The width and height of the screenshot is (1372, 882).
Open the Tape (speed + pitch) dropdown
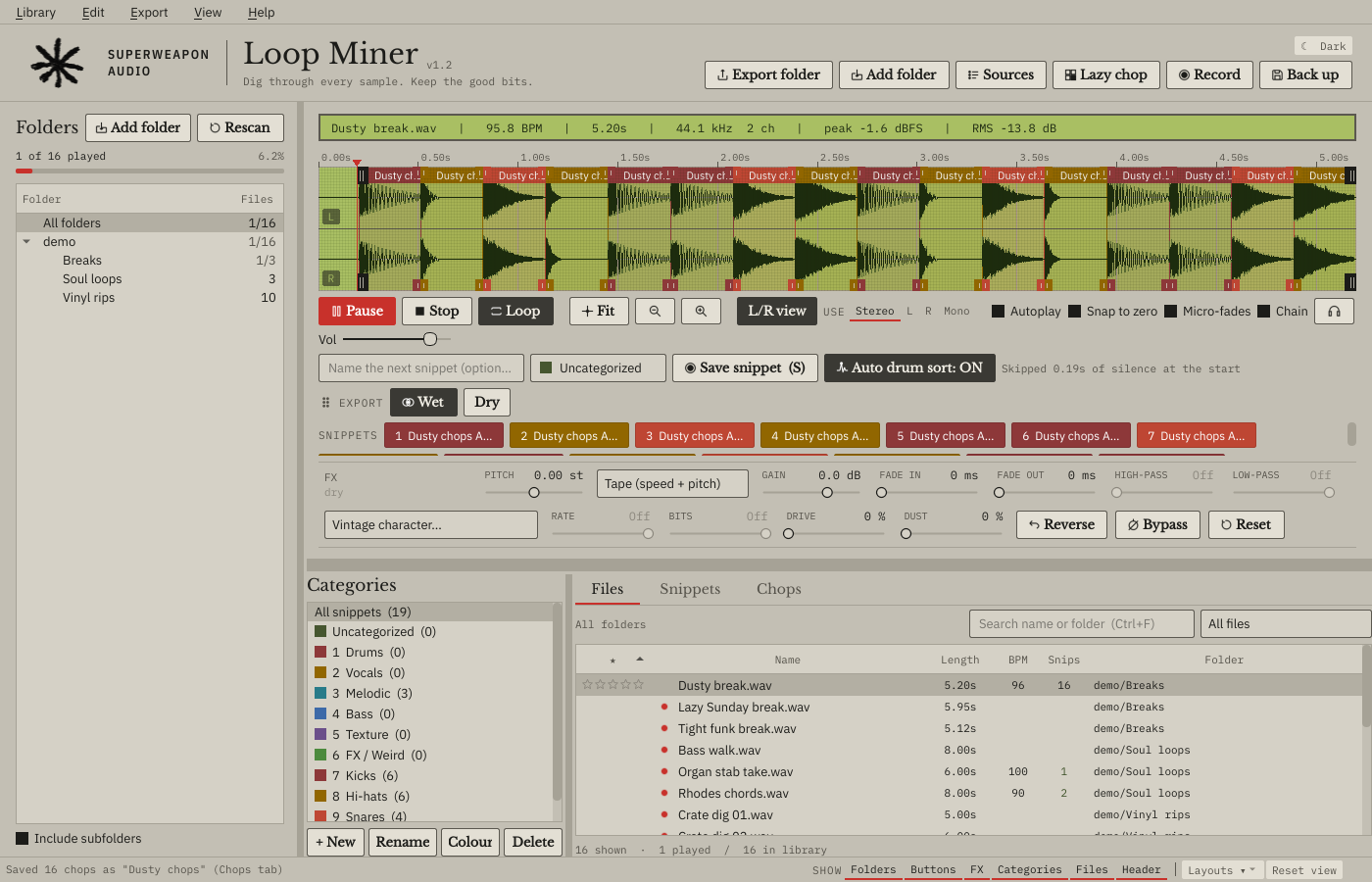click(x=673, y=484)
